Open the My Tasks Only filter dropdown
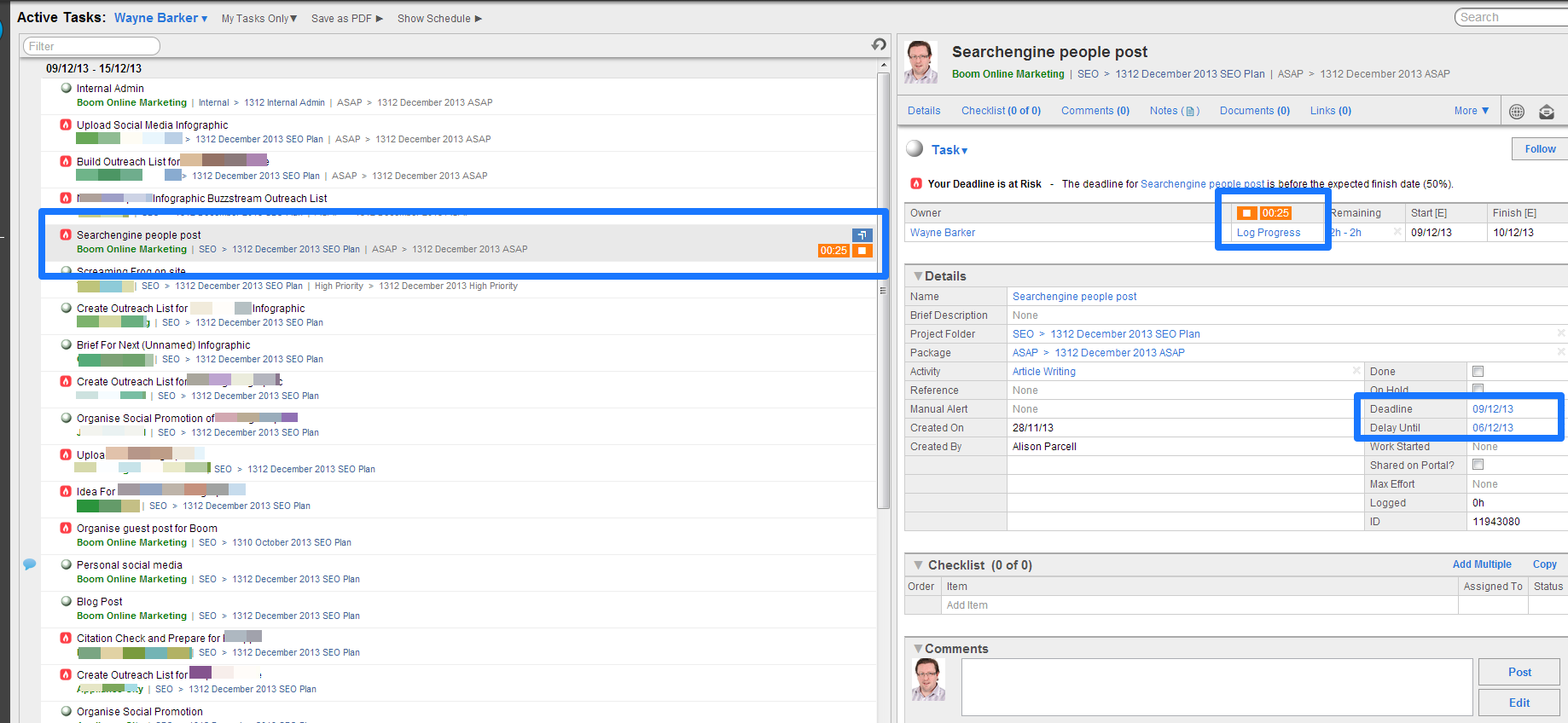The width and height of the screenshot is (1568, 723). pyautogui.click(x=259, y=19)
